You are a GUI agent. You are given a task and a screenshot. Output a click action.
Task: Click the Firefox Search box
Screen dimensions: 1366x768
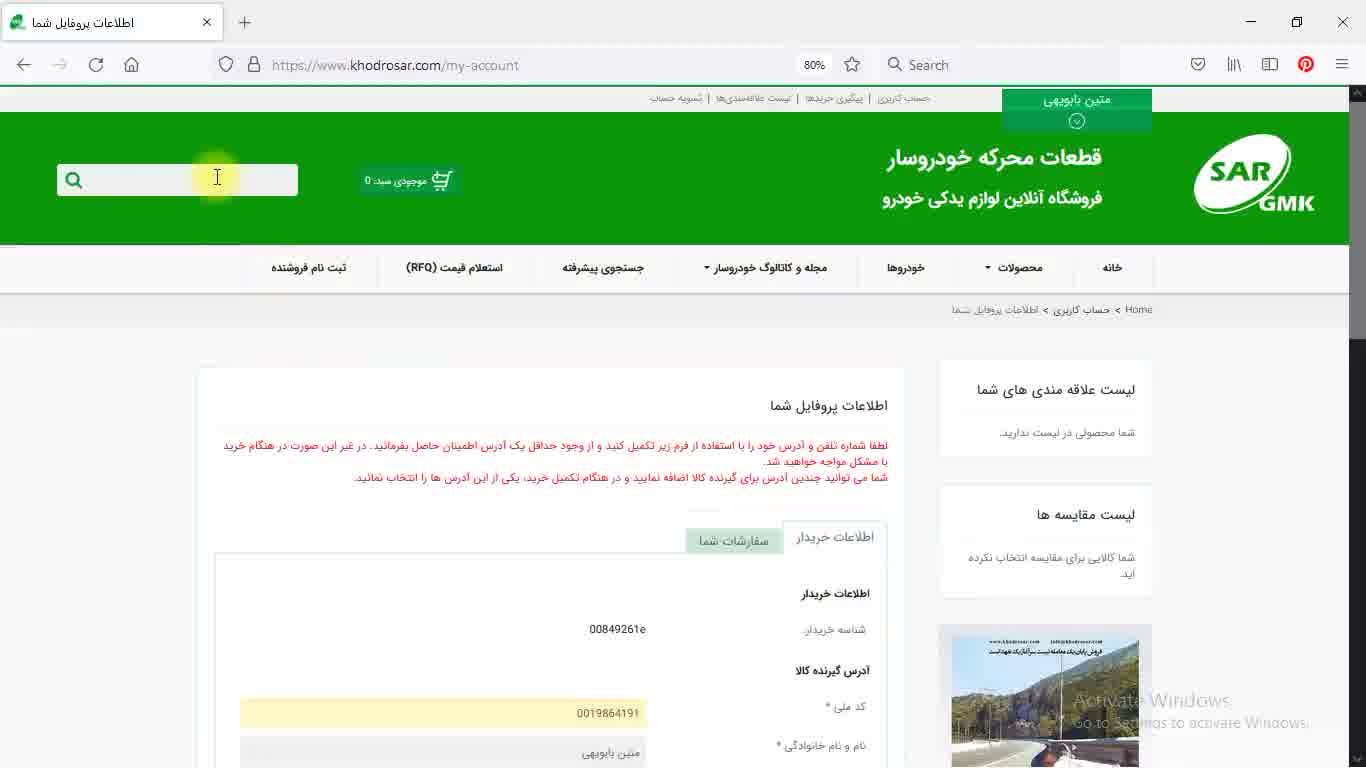pos(1000,65)
